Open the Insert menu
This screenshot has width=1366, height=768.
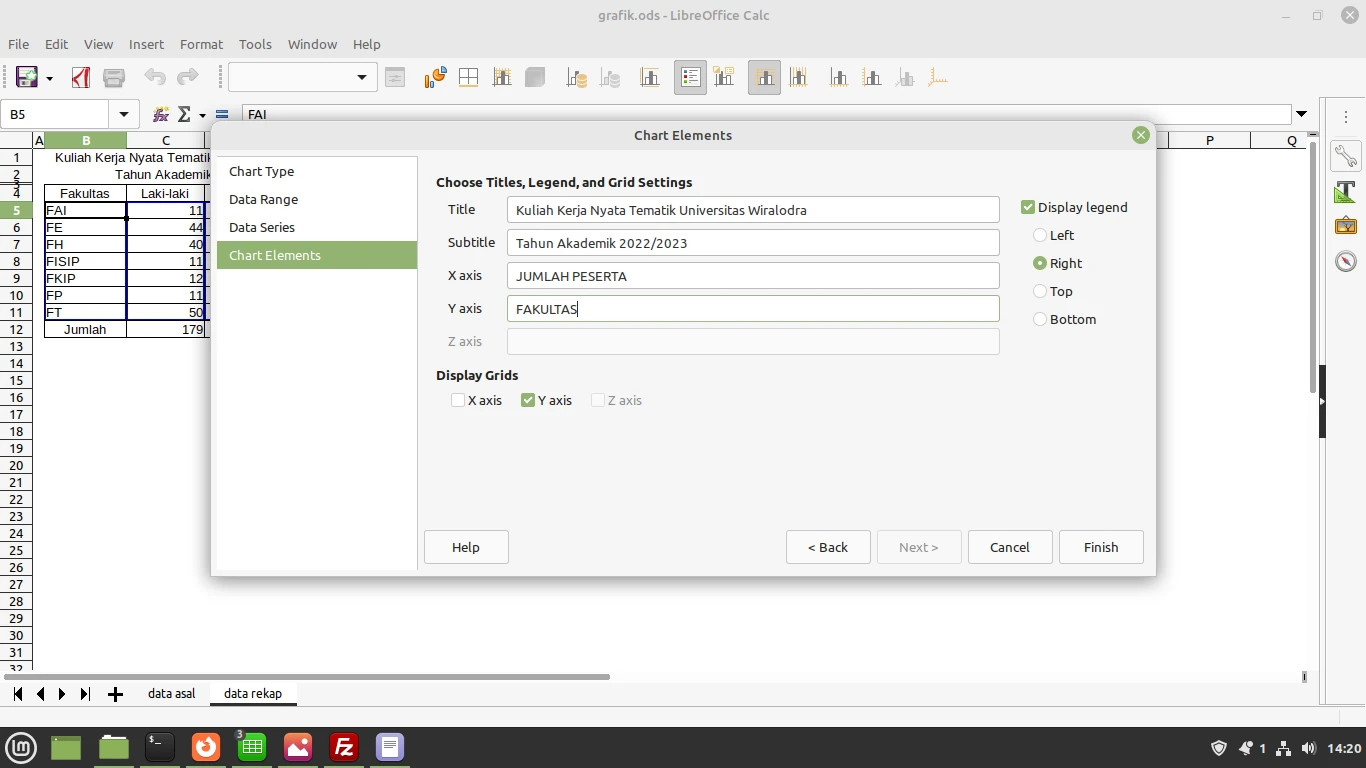coord(146,44)
